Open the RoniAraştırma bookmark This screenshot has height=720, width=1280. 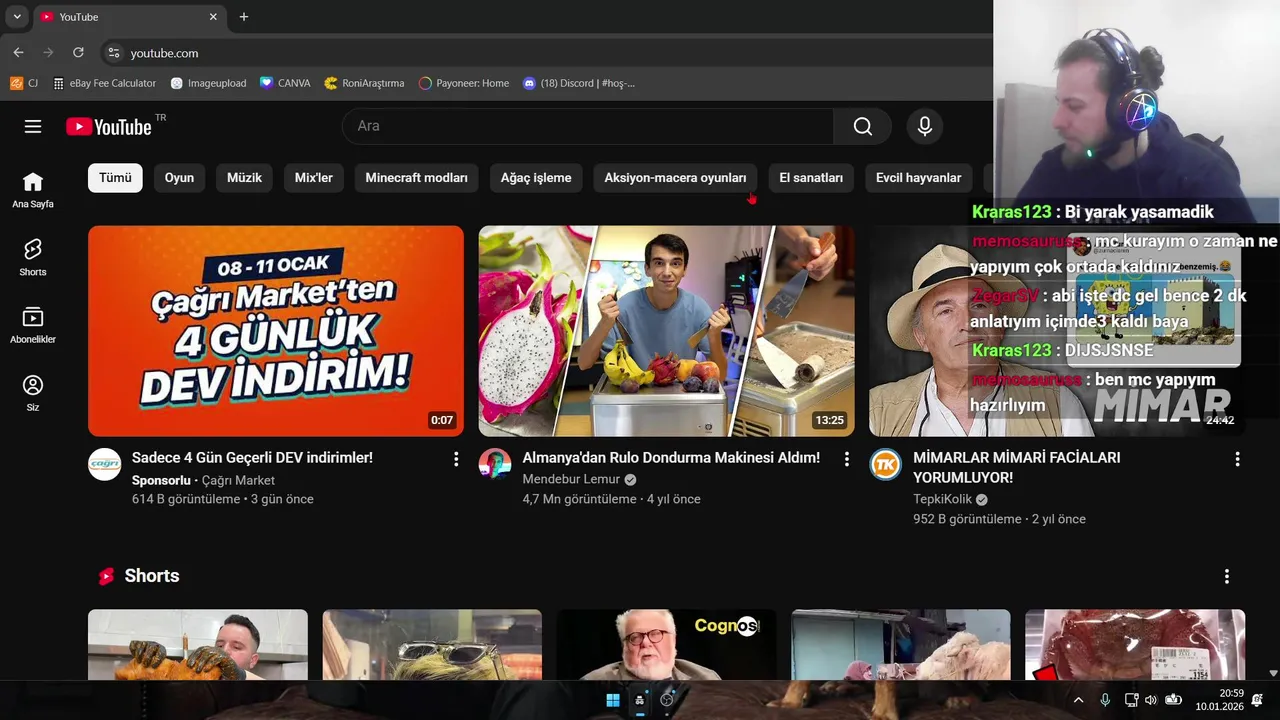pyautogui.click(x=365, y=83)
